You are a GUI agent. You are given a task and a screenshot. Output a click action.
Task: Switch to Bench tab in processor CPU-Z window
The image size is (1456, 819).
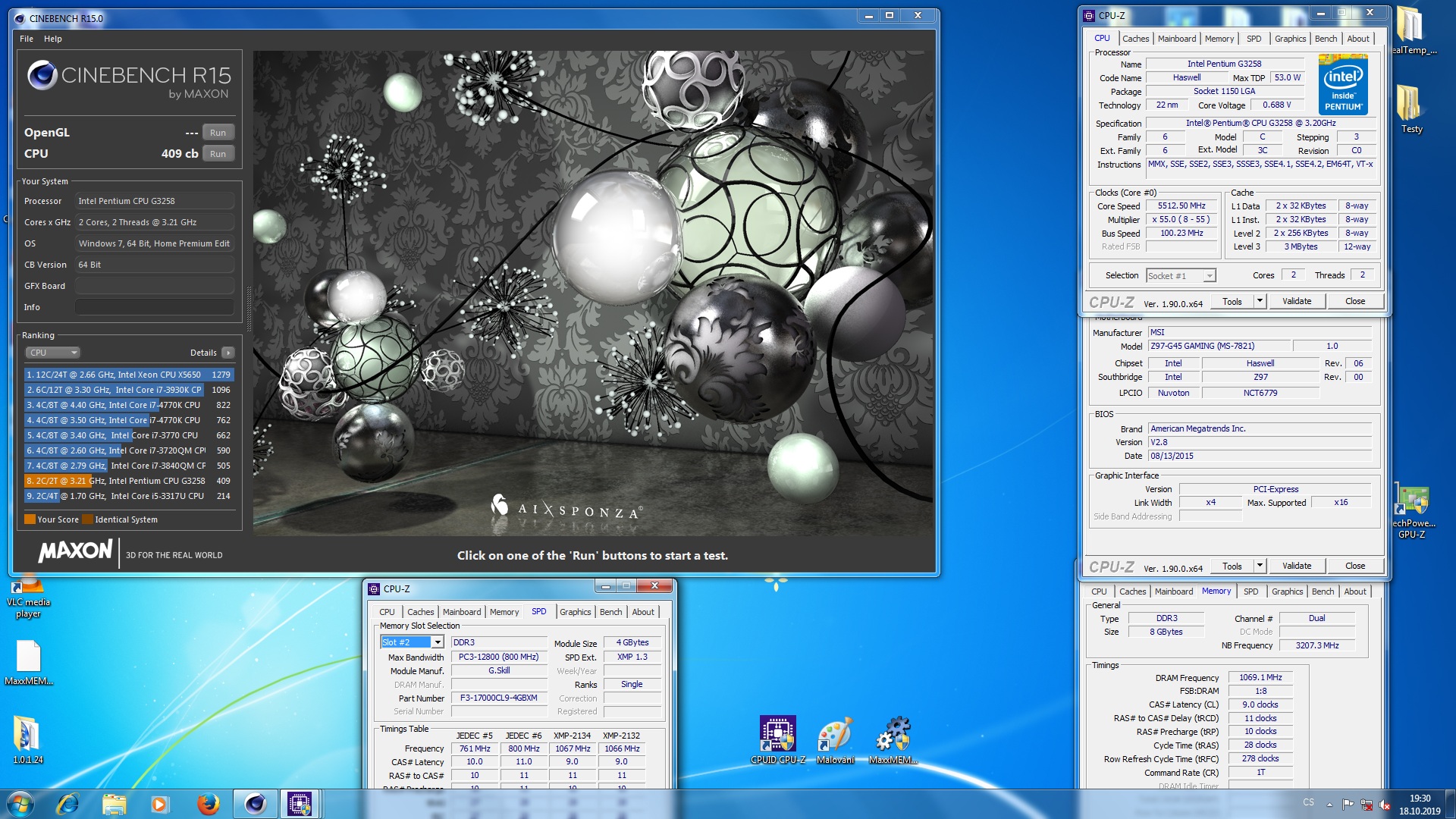point(1326,39)
